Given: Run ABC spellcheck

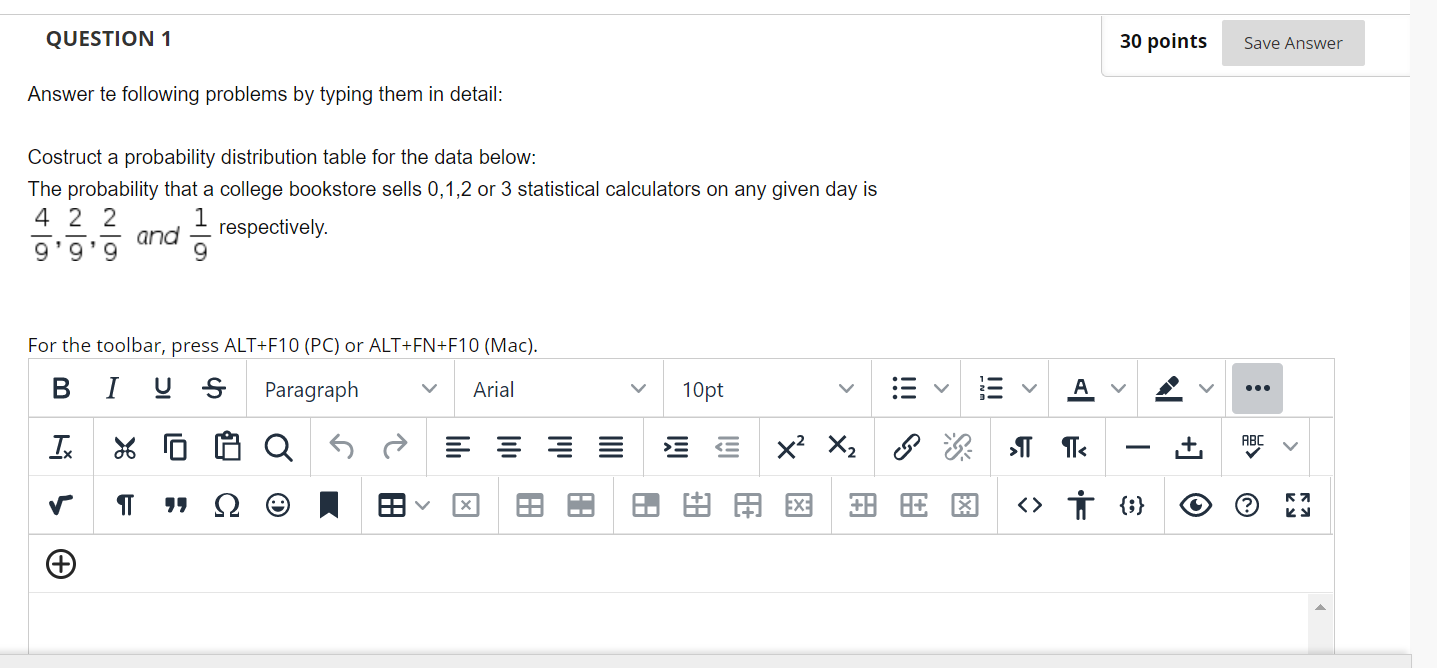Looking at the screenshot, I should pyautogui.click(x=1253, y=447).
